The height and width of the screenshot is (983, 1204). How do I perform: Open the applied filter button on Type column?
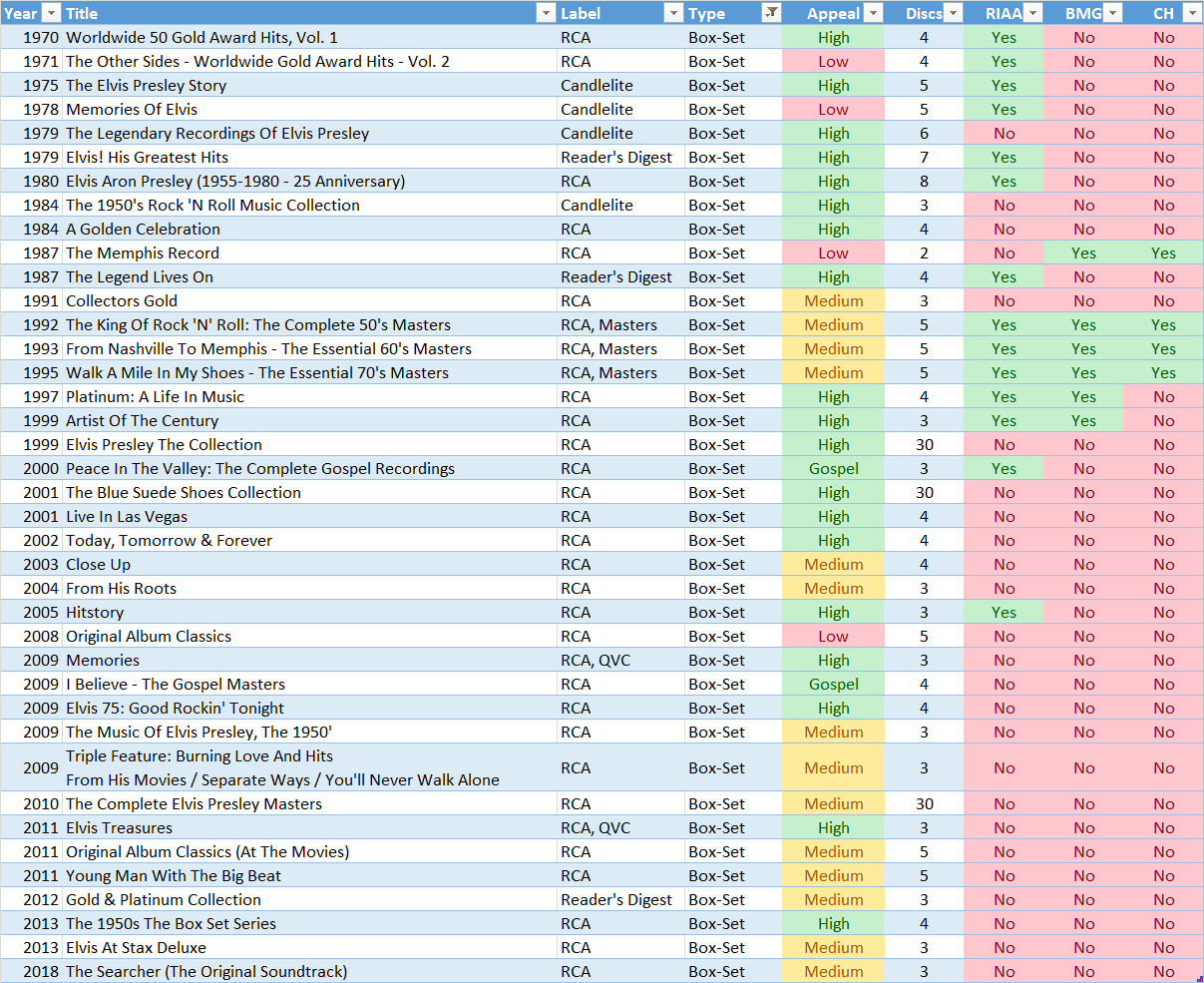pos(771,13)
